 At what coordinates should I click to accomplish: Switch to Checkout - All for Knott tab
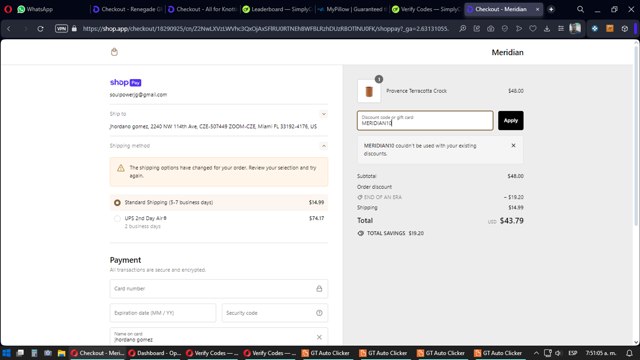(202, 9)
